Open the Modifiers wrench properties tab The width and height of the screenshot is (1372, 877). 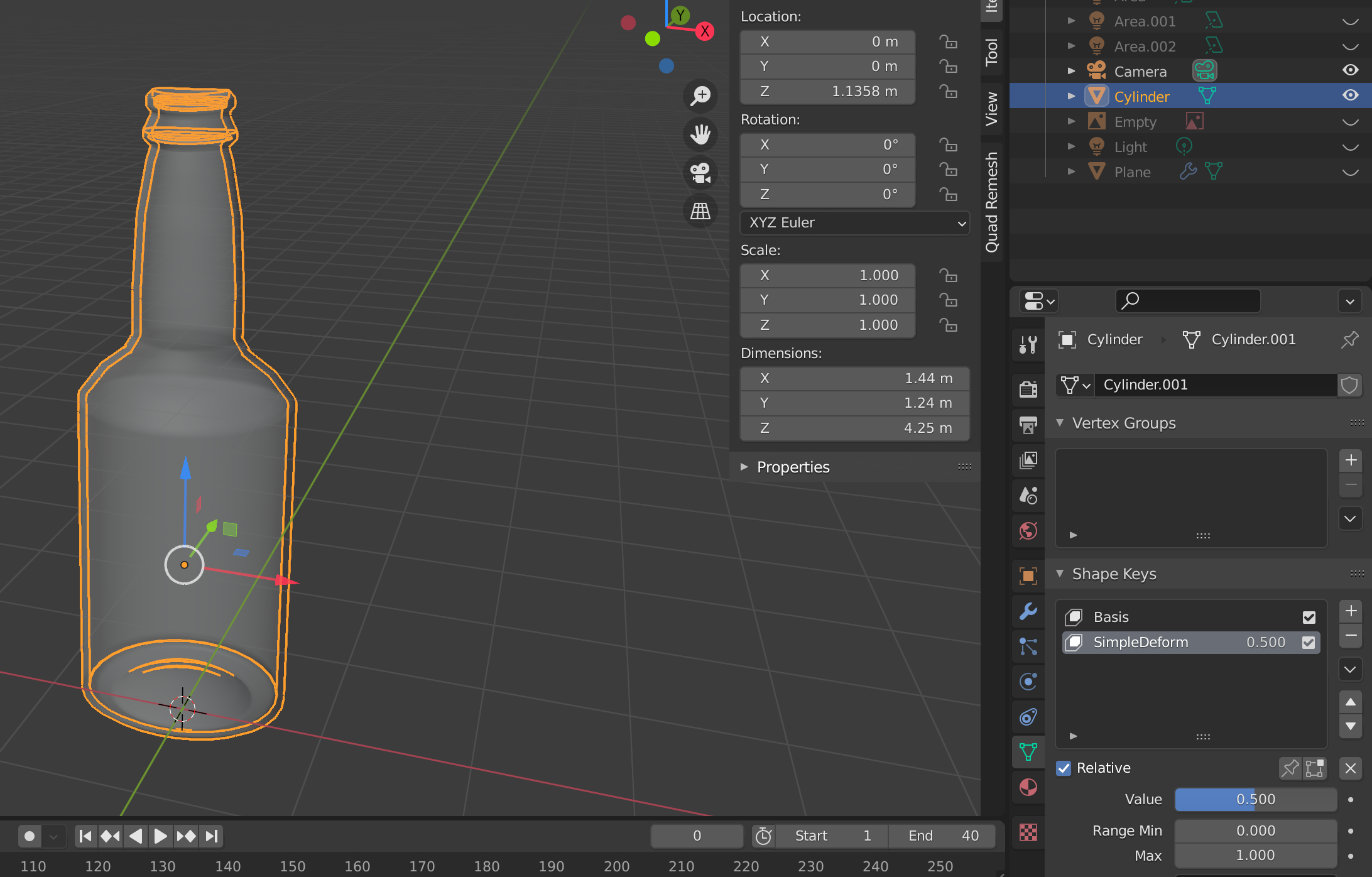(1028, 611)
